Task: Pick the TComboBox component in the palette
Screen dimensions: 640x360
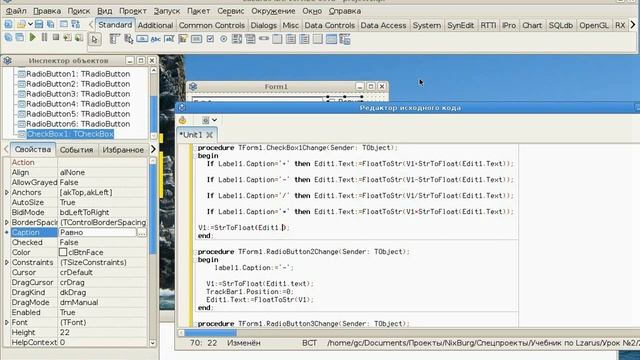Action: [250, 39]
